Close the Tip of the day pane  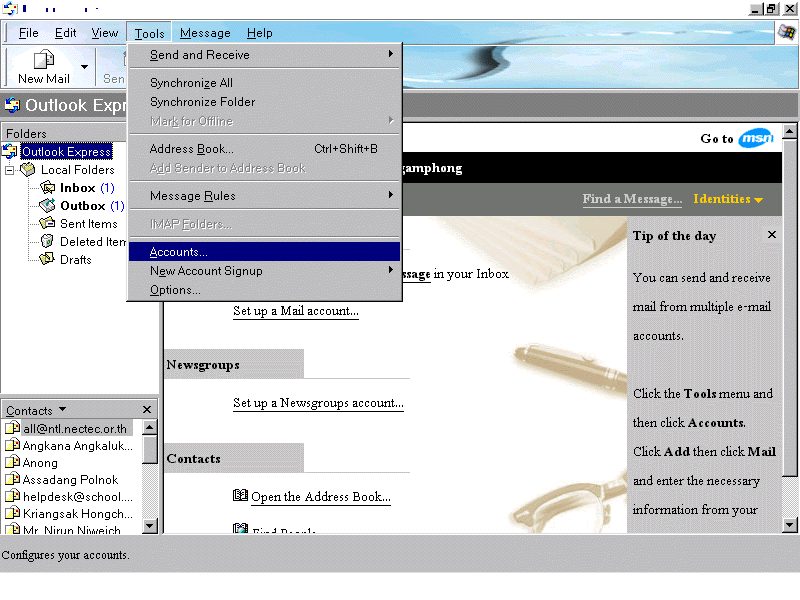point(771,234)
